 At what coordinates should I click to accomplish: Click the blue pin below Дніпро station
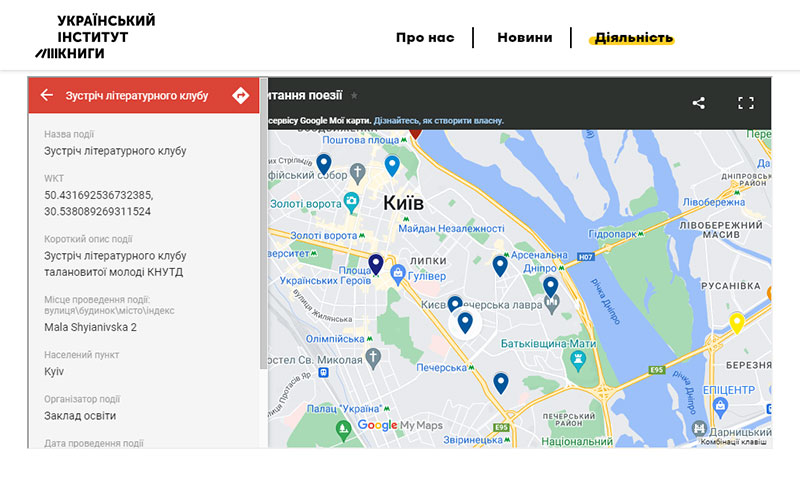click(x=550, y=288)
